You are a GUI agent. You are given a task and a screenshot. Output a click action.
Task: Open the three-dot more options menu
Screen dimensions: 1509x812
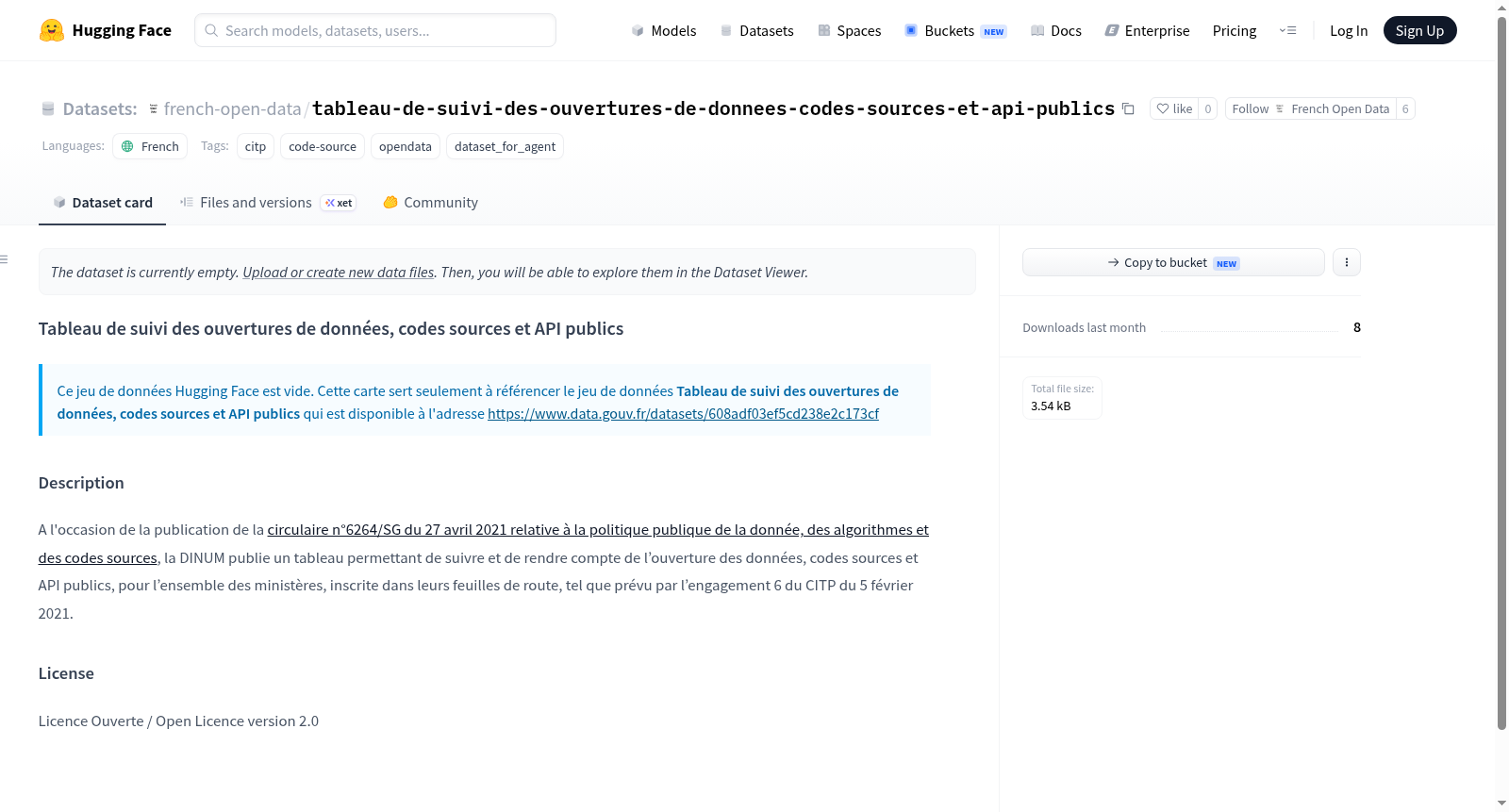tap(1347, 262)
